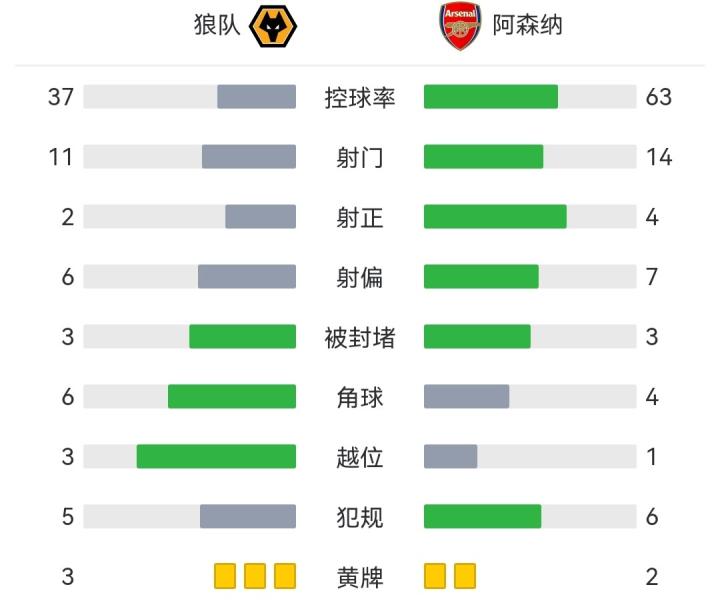Click the third Wolves yellow card icon
Viewport: 720px width, 603px height.
coord(285,577)
